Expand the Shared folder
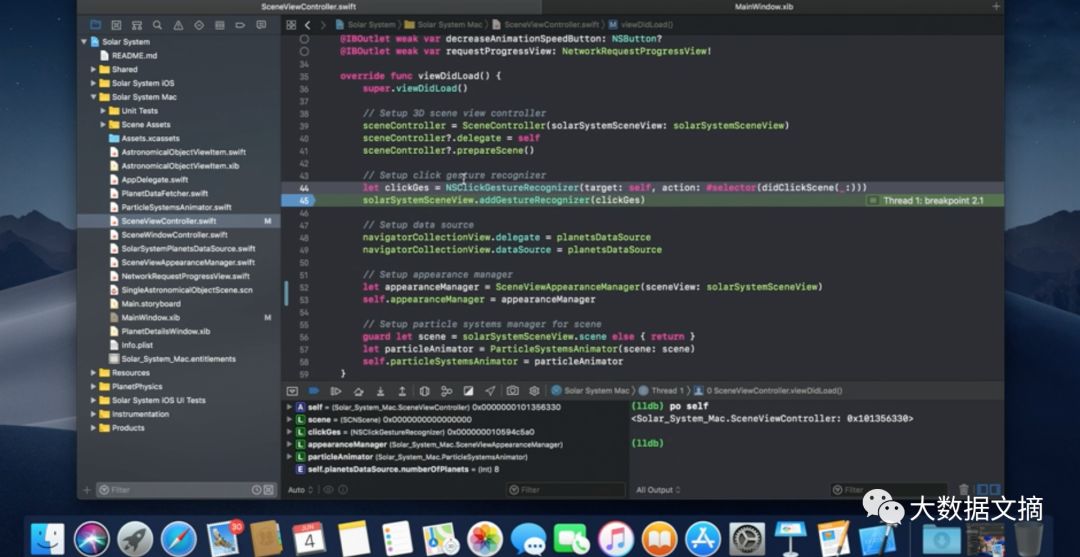Screen dimensions: 1080x557 (x=94, y=70)
